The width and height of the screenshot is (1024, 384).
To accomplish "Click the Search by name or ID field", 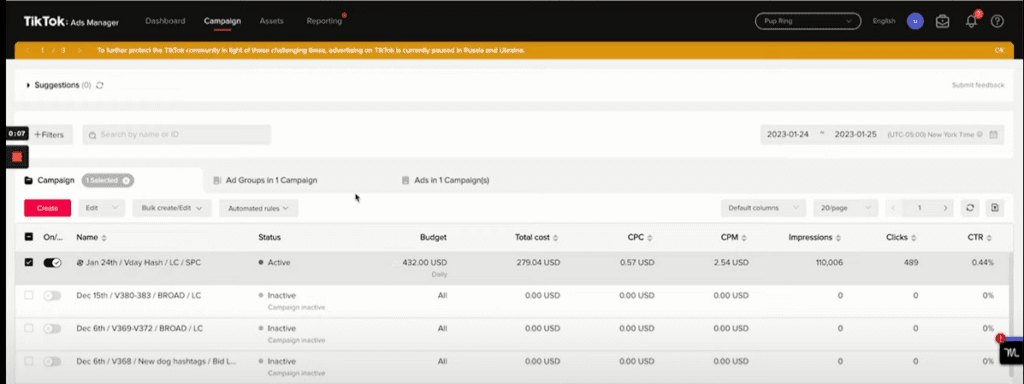I will tap(177, 135).
